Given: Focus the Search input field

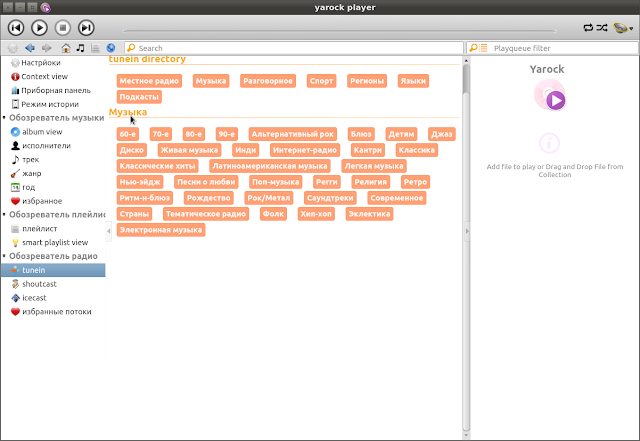Looking at the screenshot, I should [x=294, y=48].
